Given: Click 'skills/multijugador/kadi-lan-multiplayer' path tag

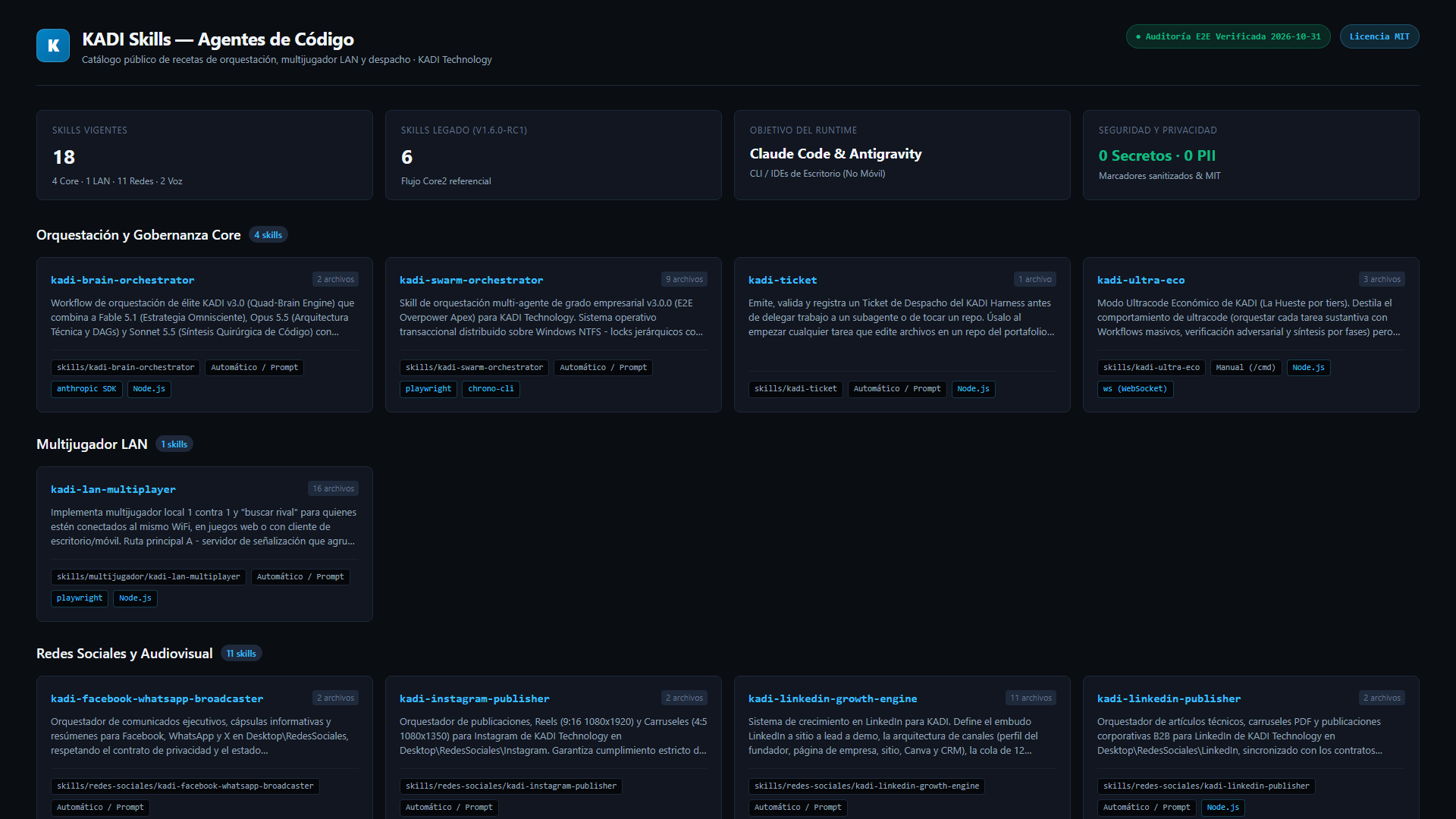Looking at the screenshot, I should (x=148, y=577).
